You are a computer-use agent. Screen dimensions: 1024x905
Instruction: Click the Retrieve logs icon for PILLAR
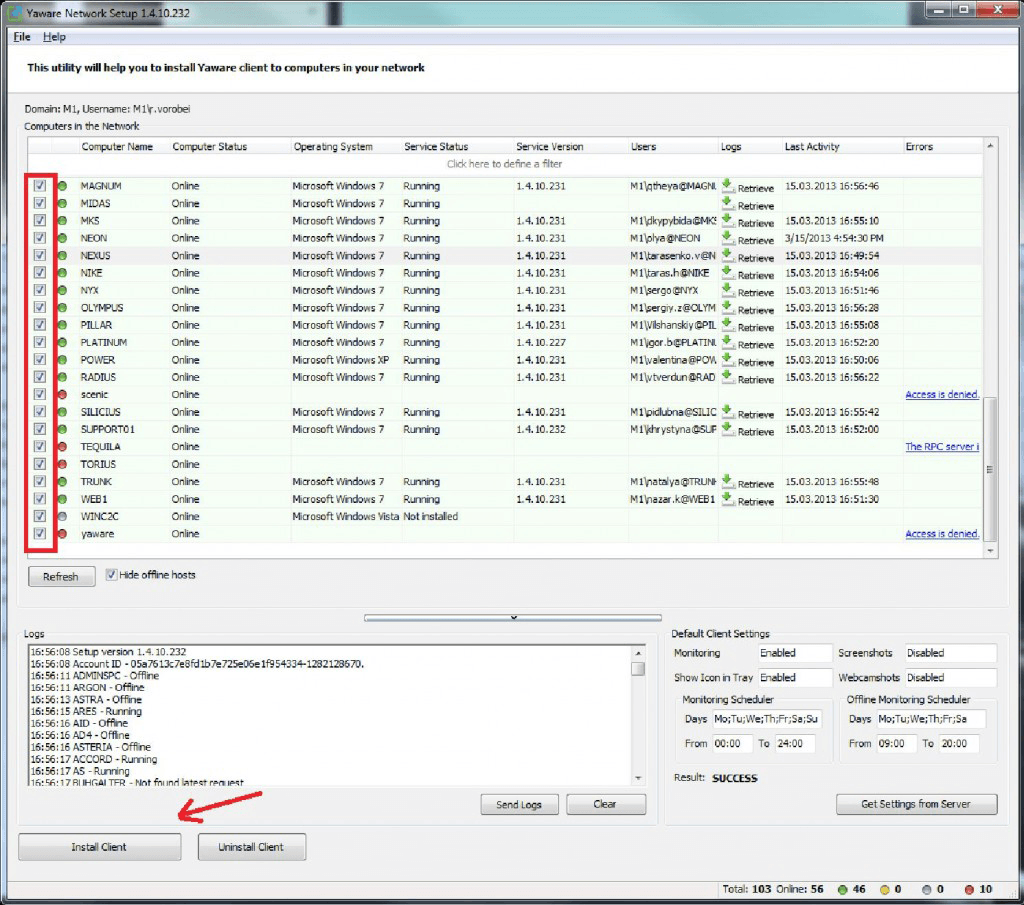727,325
